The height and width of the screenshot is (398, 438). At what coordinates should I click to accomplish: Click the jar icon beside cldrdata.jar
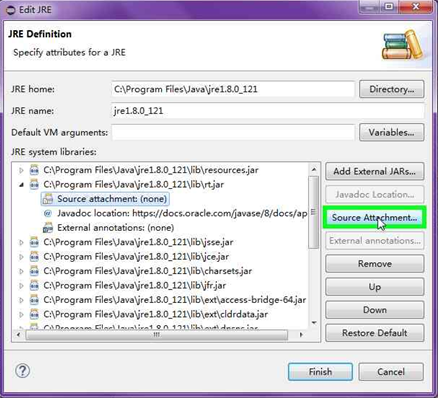pyautogui.click(x=34, y=314)
